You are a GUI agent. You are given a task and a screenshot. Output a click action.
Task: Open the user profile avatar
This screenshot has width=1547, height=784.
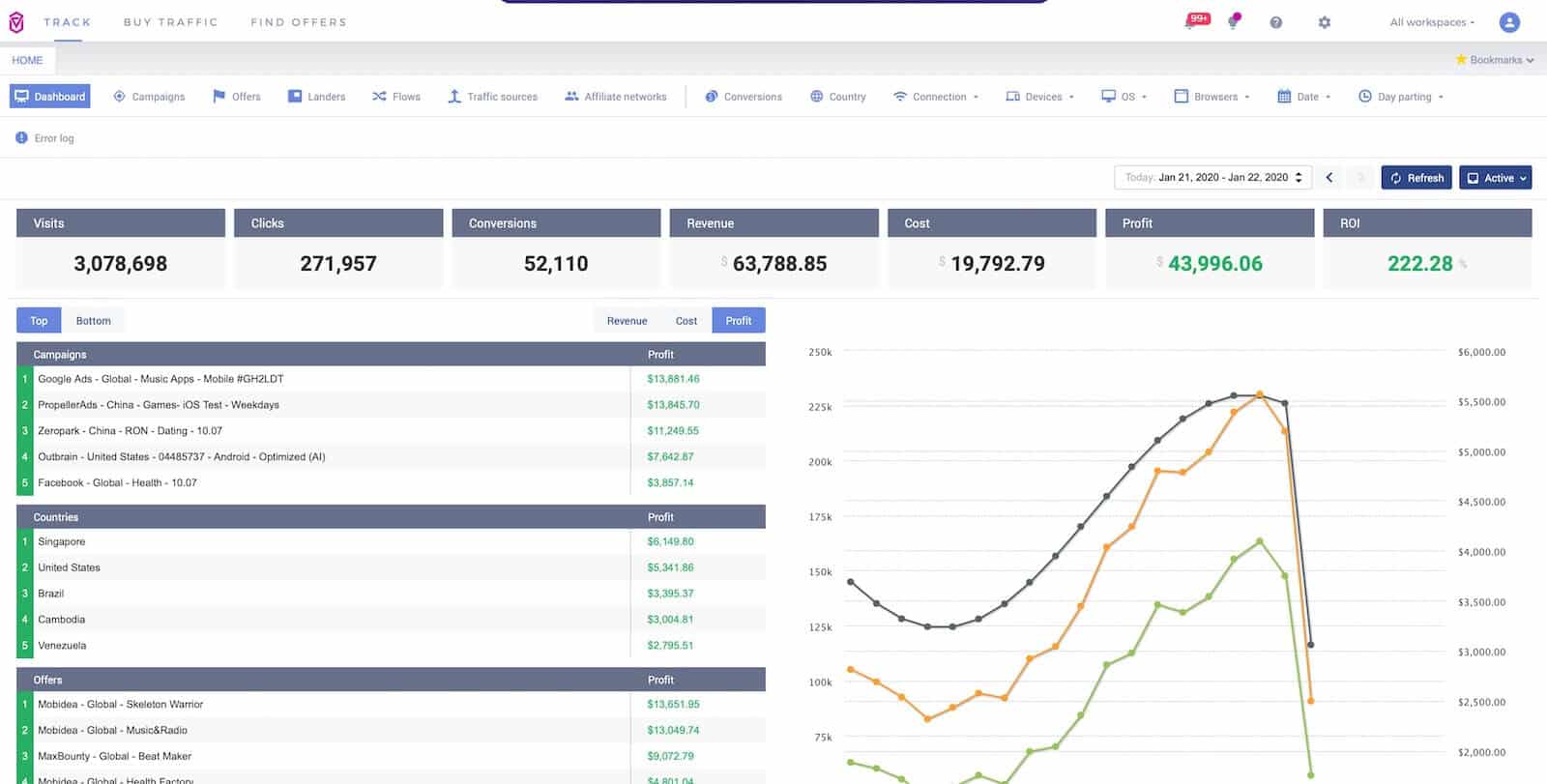click(x=1509, y=22)
